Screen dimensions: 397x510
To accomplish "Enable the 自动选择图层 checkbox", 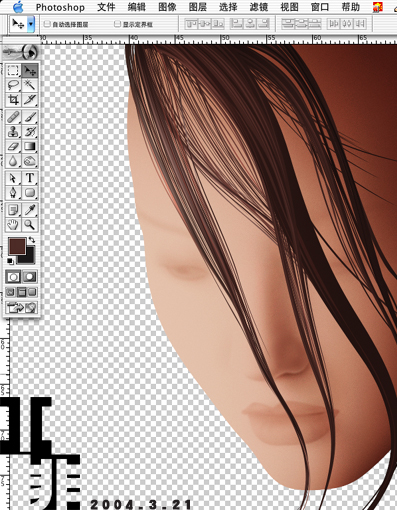I will tap(47, 24).
